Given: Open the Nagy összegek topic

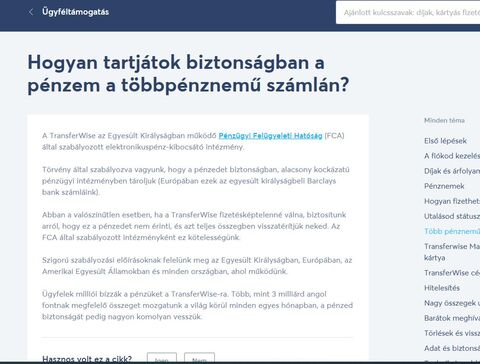Looking at the screenshot, I should (452, 303).
